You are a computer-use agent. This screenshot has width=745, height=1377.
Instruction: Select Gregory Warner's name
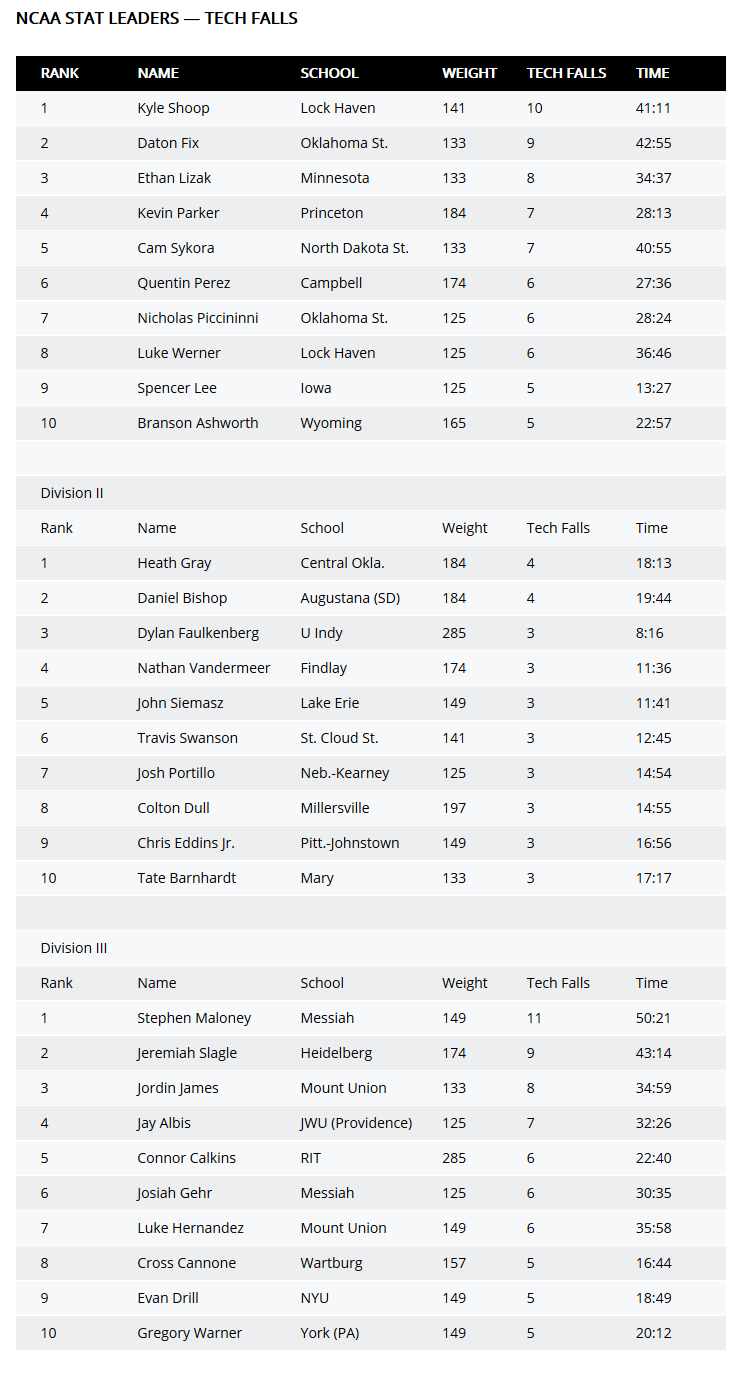[x=190, y=1333]
